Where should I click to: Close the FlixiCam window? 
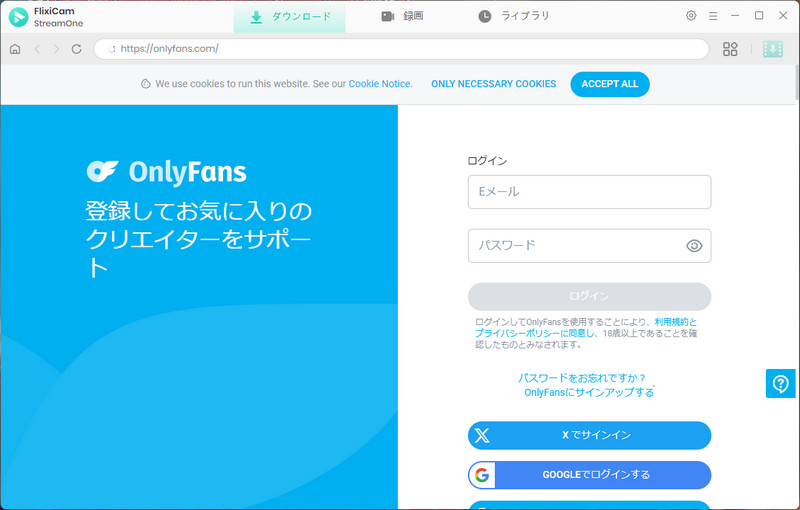(x=783, y=16)
